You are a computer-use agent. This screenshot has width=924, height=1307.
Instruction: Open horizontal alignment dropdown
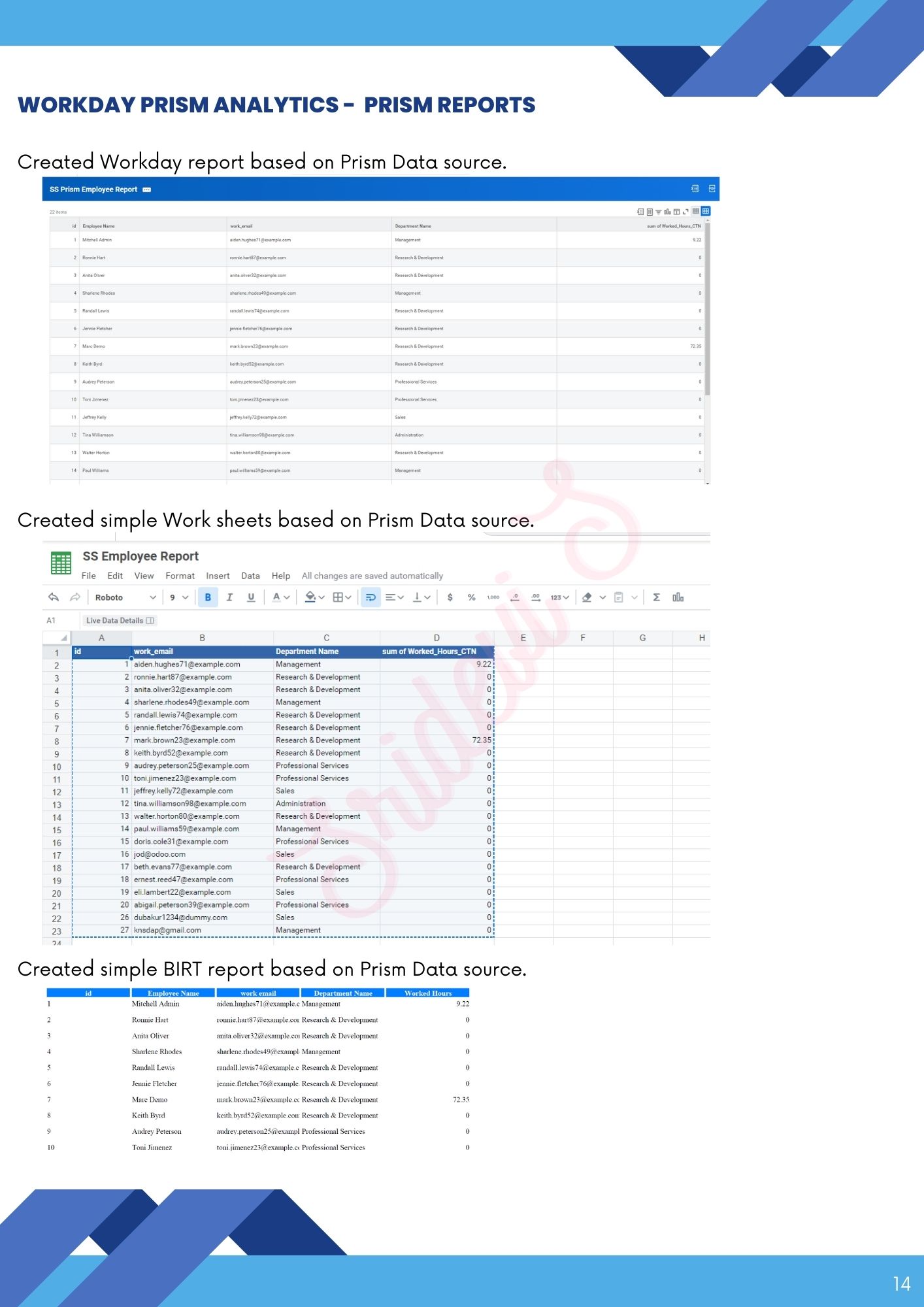pos(395,597)
